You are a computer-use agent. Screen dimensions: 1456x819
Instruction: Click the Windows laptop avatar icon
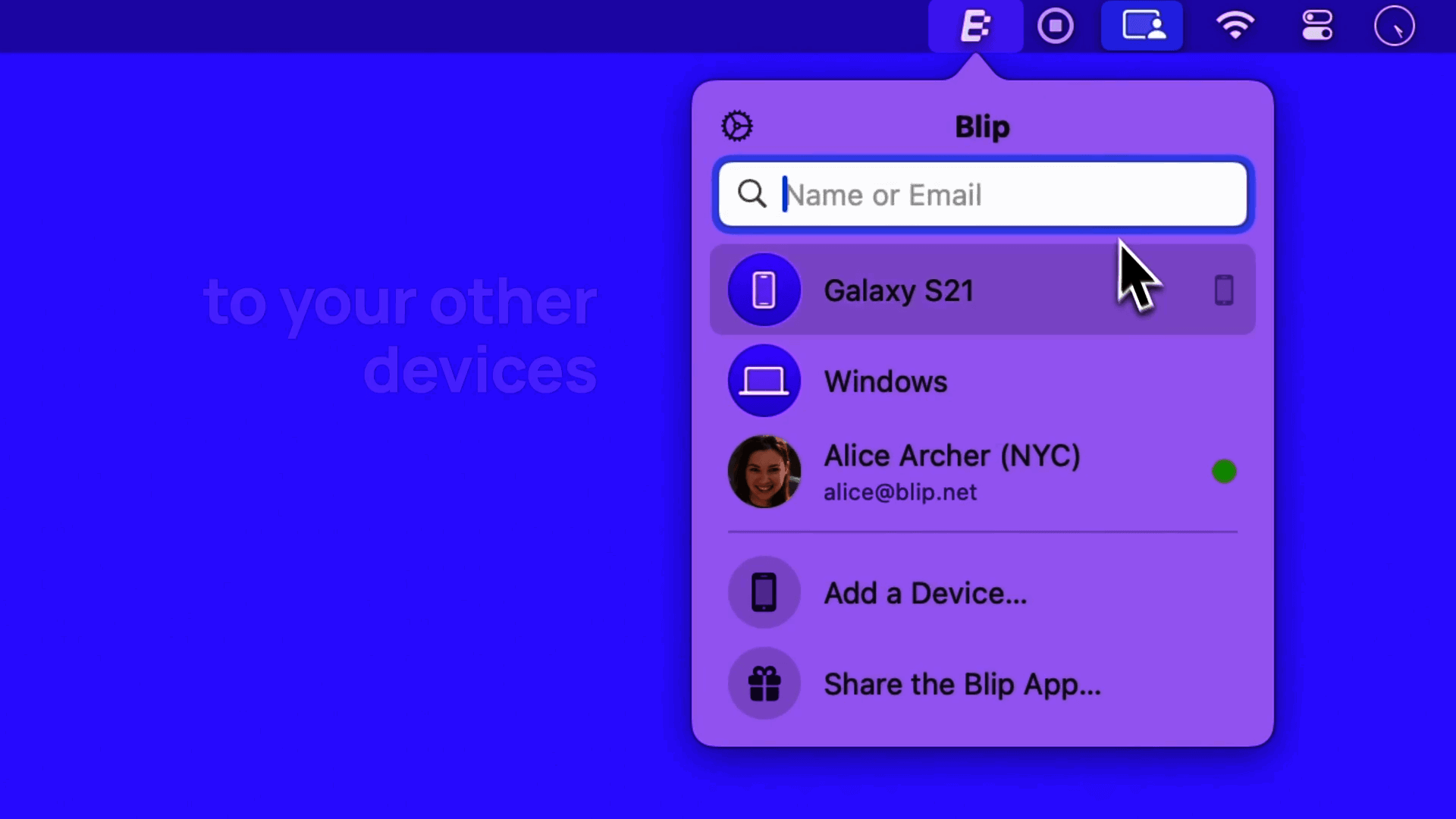(764, 381)
